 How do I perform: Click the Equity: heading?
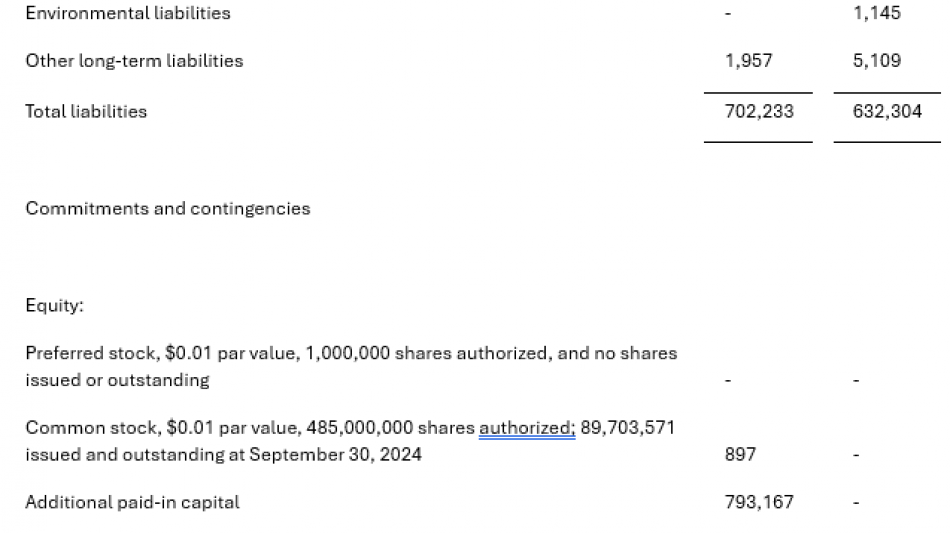tap(54, 306)
